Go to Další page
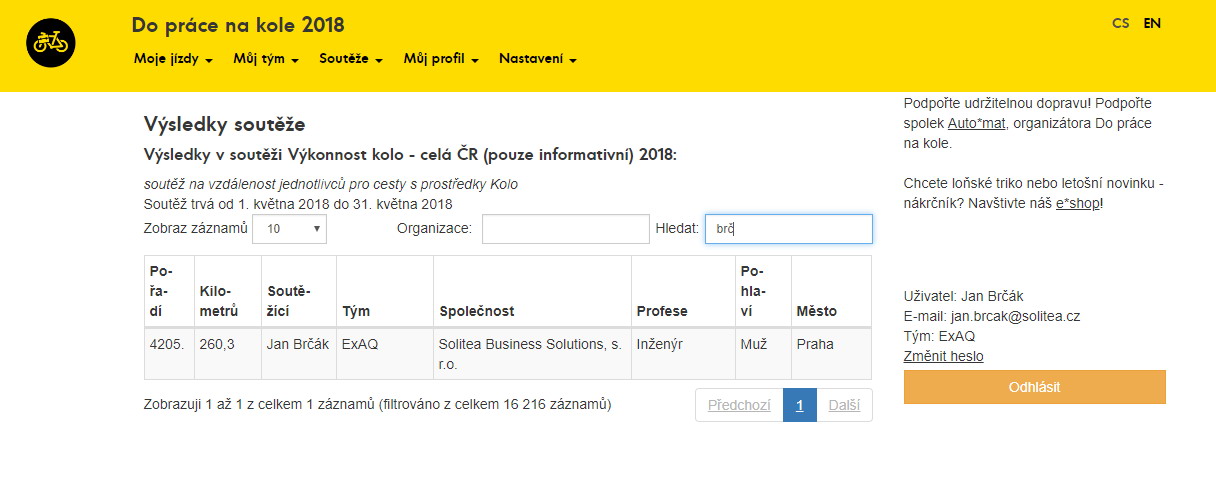This screenshot has height=502, width=1216. coord(844,405)
